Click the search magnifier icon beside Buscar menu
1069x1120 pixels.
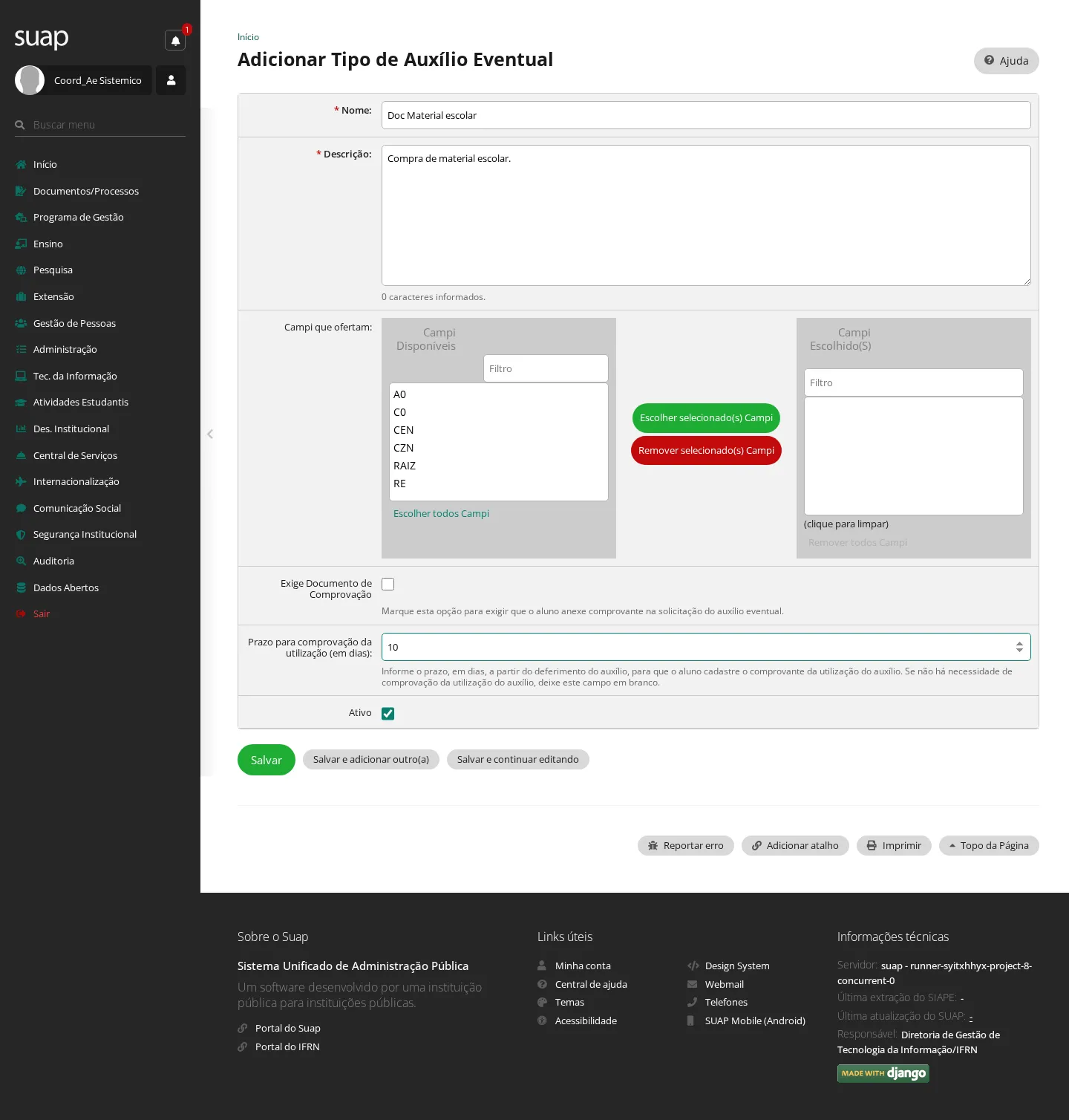20,125
